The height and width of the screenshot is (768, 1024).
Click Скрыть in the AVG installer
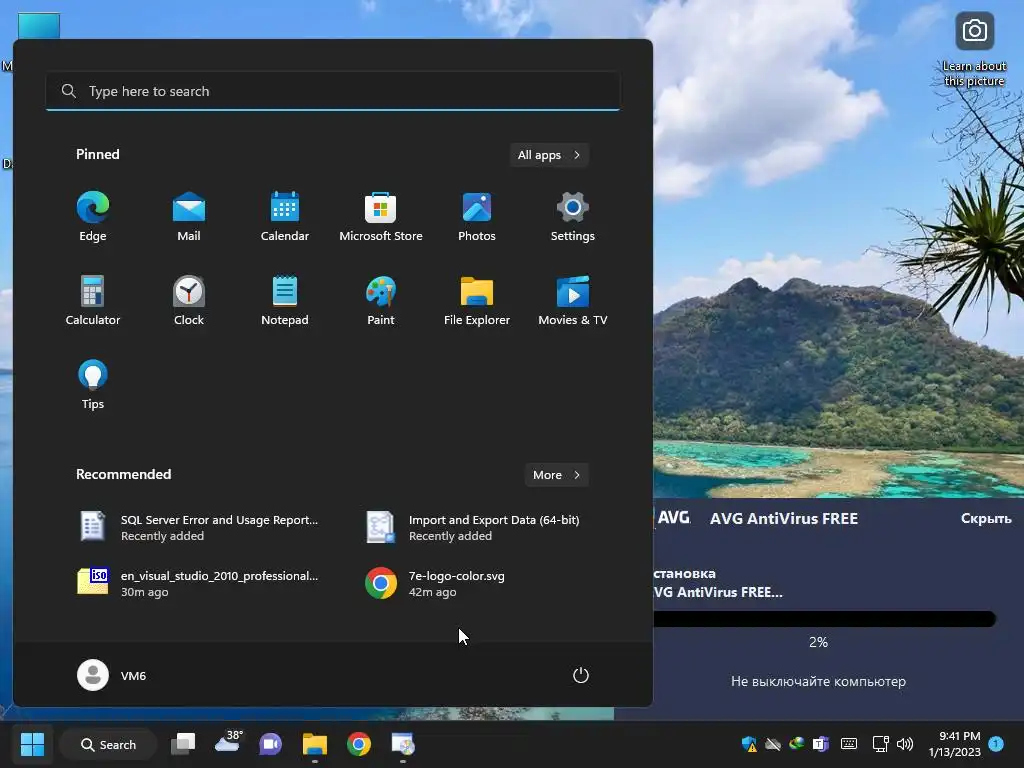click(x=985, y=519)
